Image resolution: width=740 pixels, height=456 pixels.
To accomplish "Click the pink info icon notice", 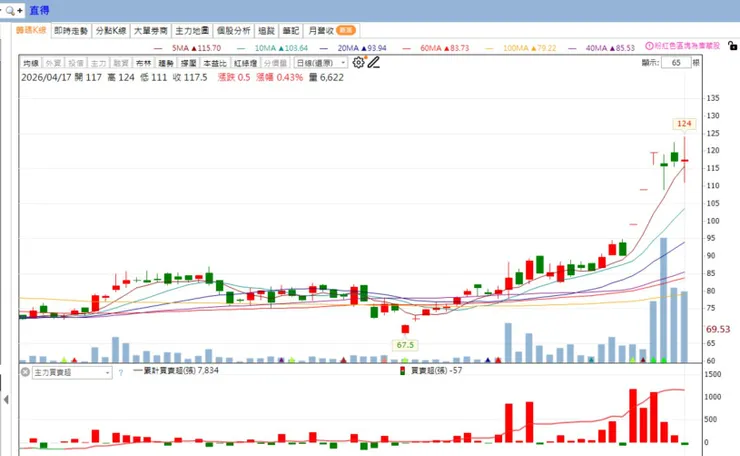I will (649, 46).
